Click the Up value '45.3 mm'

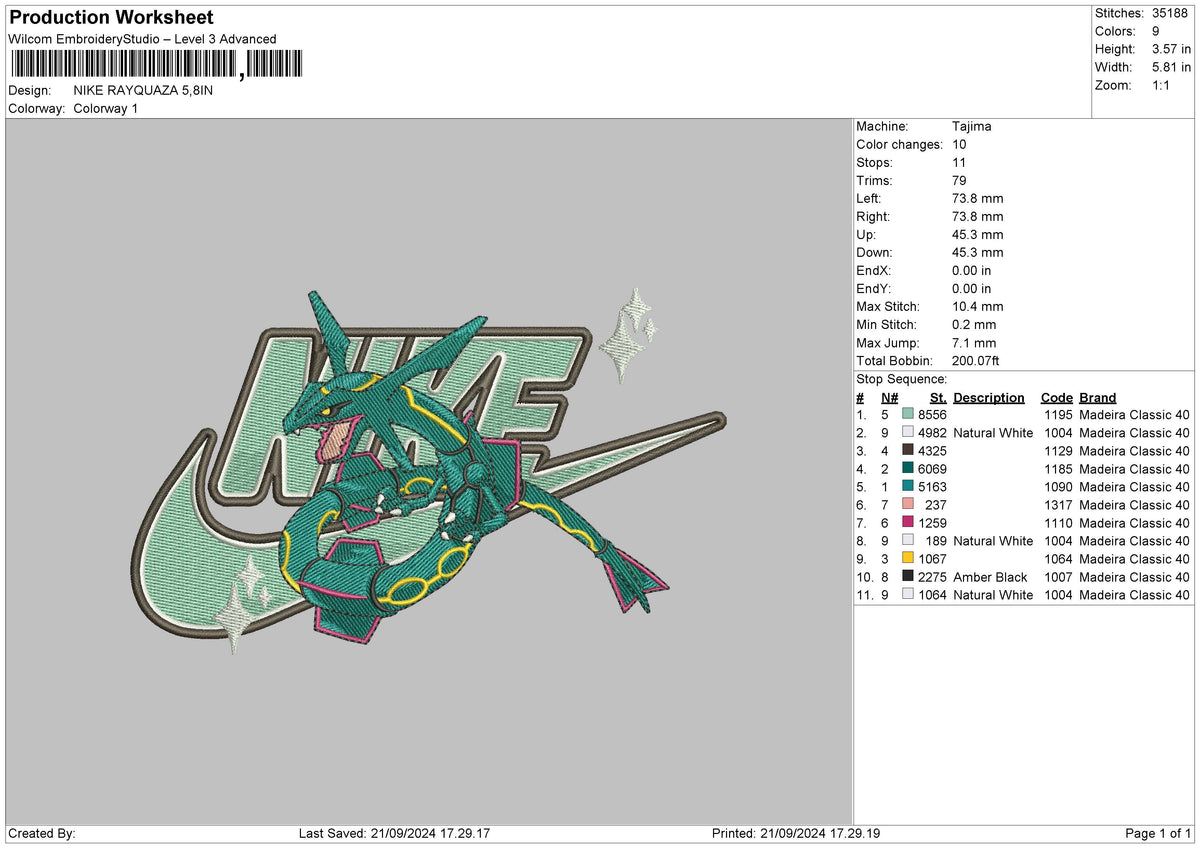(x=978, y=235)
